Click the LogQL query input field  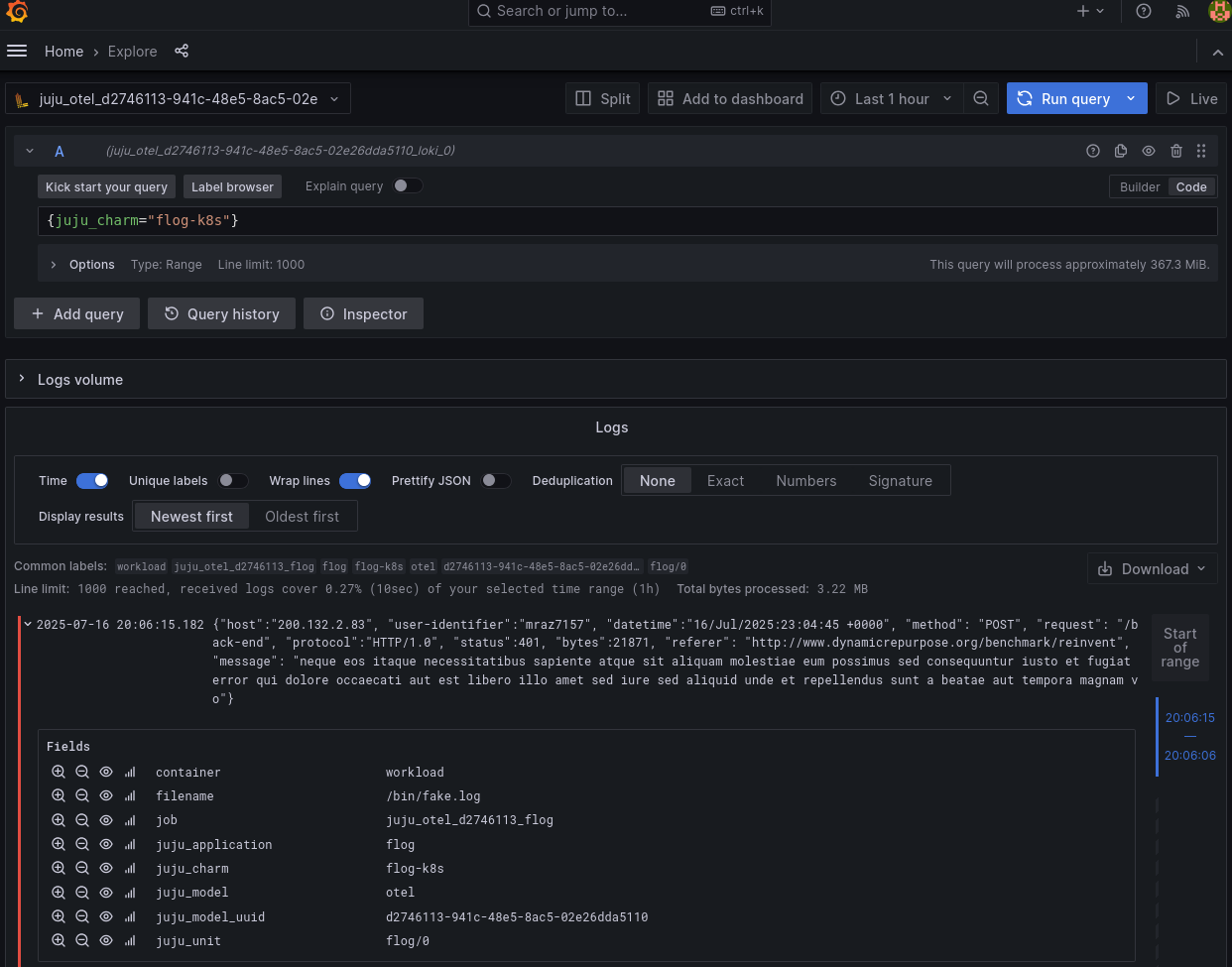[625, 220]
